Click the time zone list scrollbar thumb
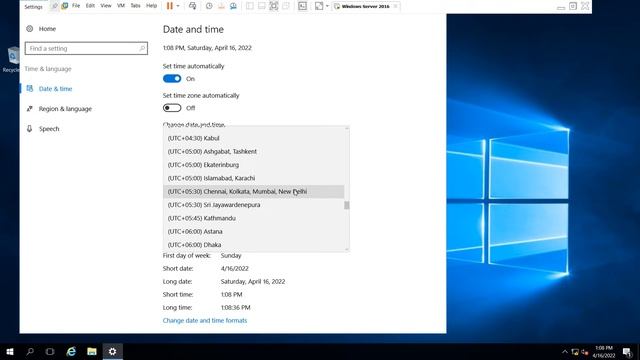Viewport: 640px width, 360px height. [x=347, y=205]
